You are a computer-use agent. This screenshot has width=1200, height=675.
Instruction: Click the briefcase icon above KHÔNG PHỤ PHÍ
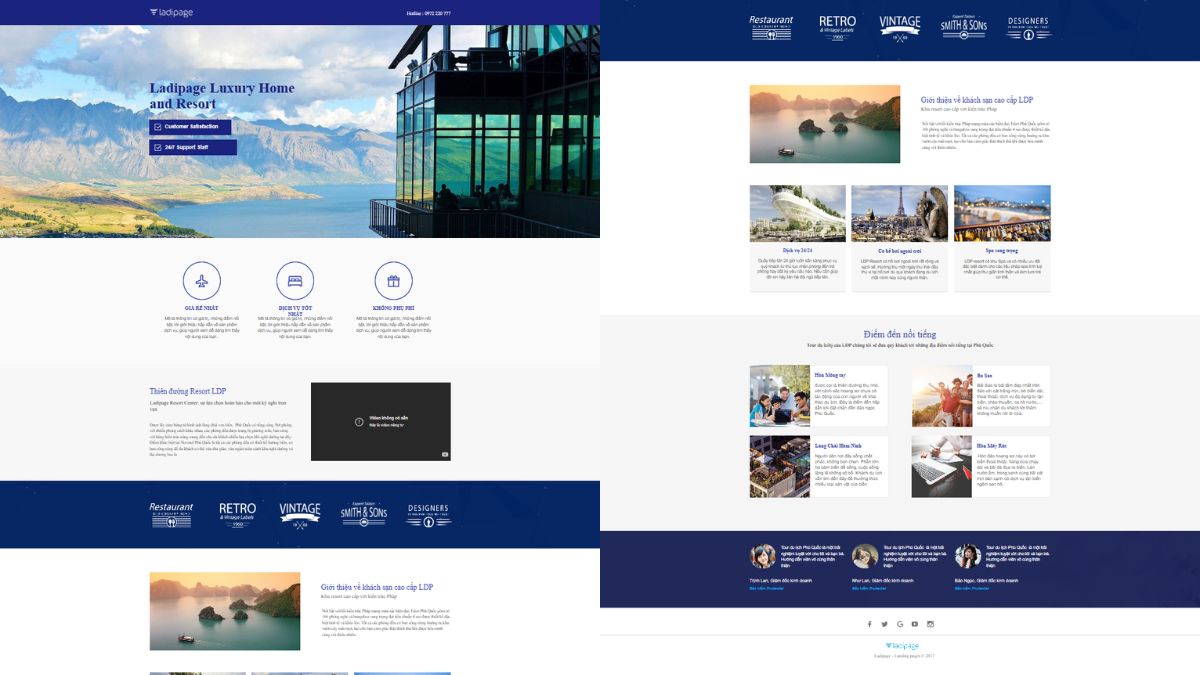[393, 281]
